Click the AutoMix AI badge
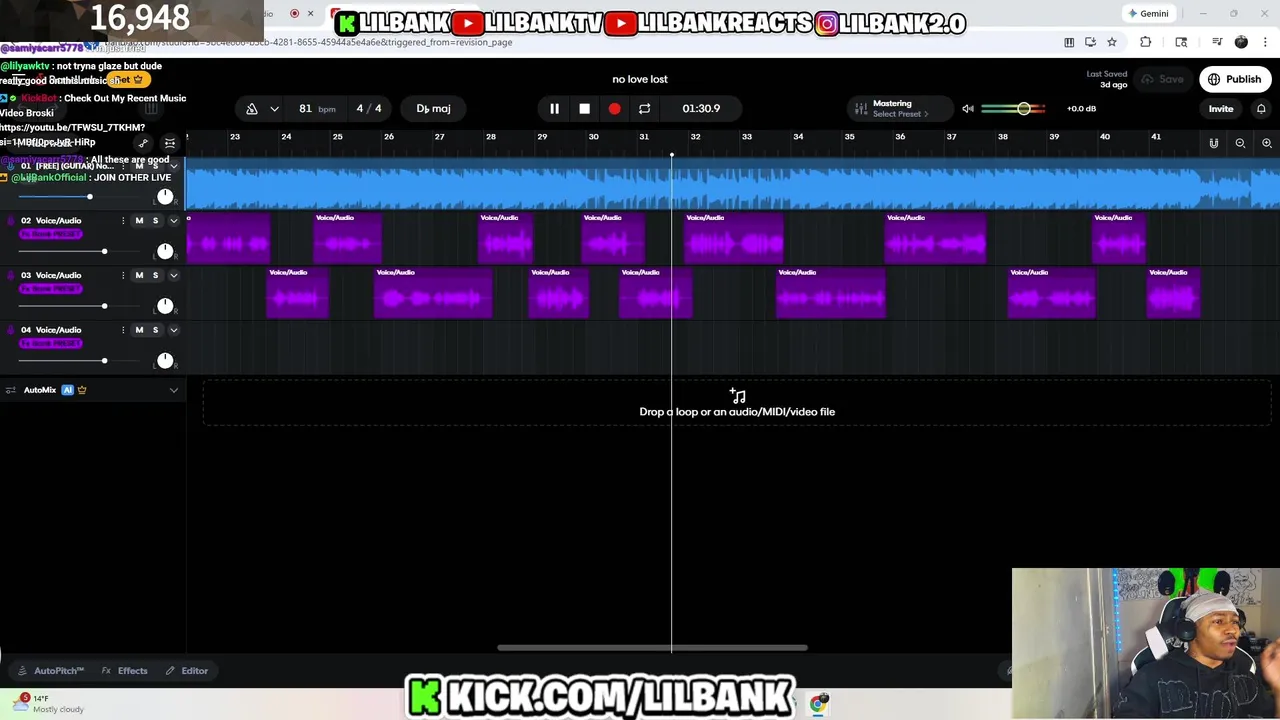The image size is (1280, 720). pos(68,390)
